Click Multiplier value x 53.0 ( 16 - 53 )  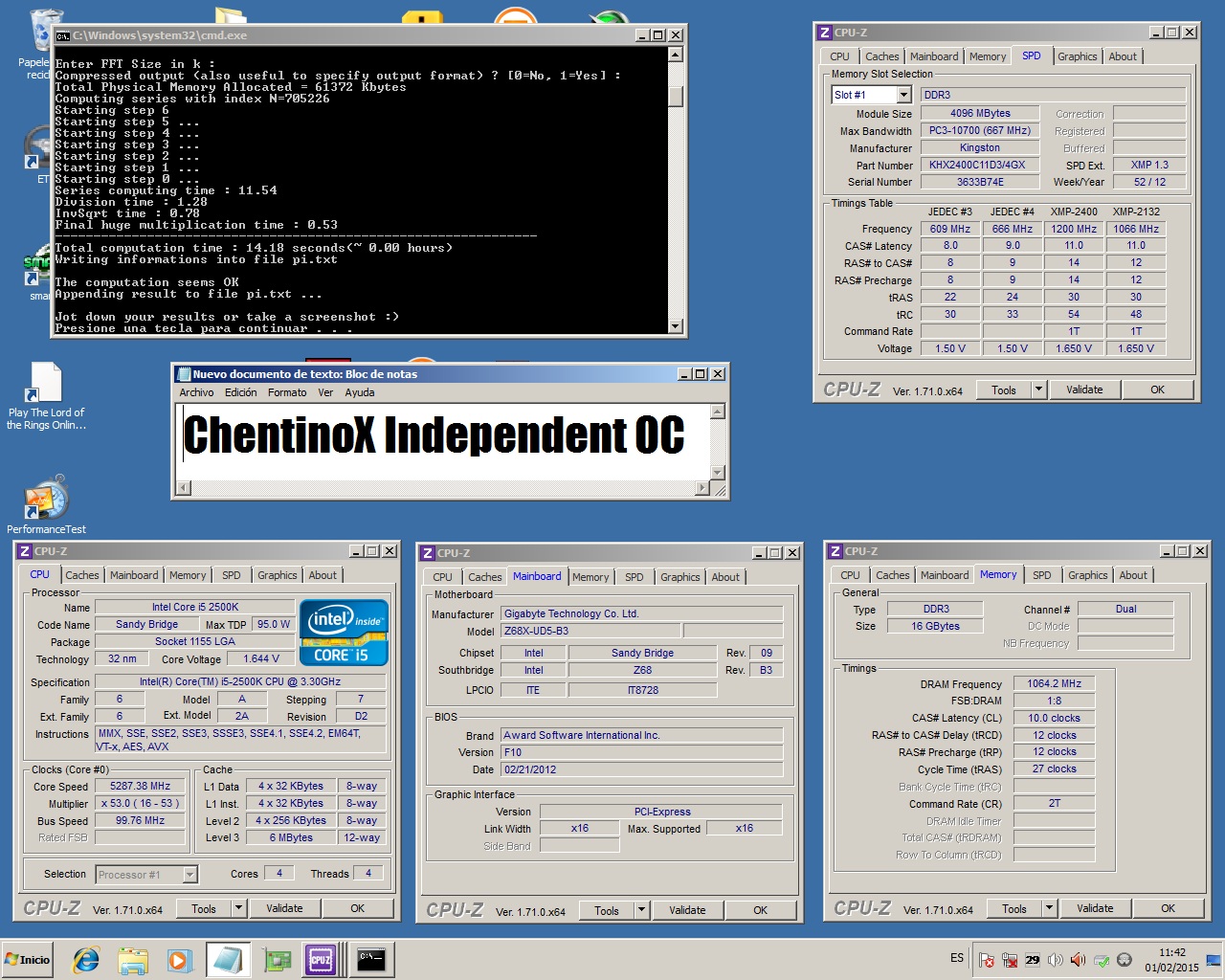141,803
